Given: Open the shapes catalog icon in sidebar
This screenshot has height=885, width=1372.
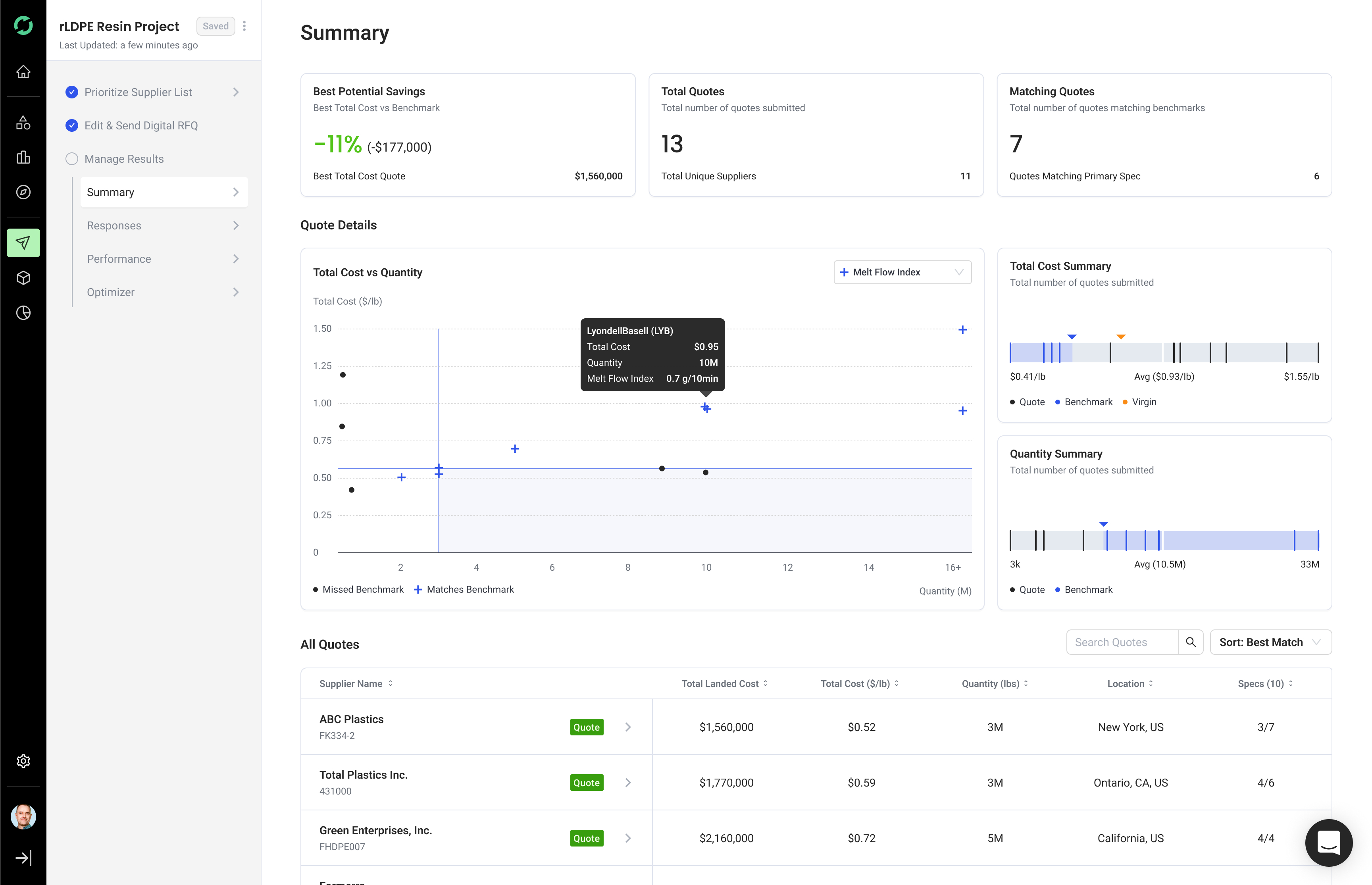Looking at the screenshot, I should (x=23, y=122).
